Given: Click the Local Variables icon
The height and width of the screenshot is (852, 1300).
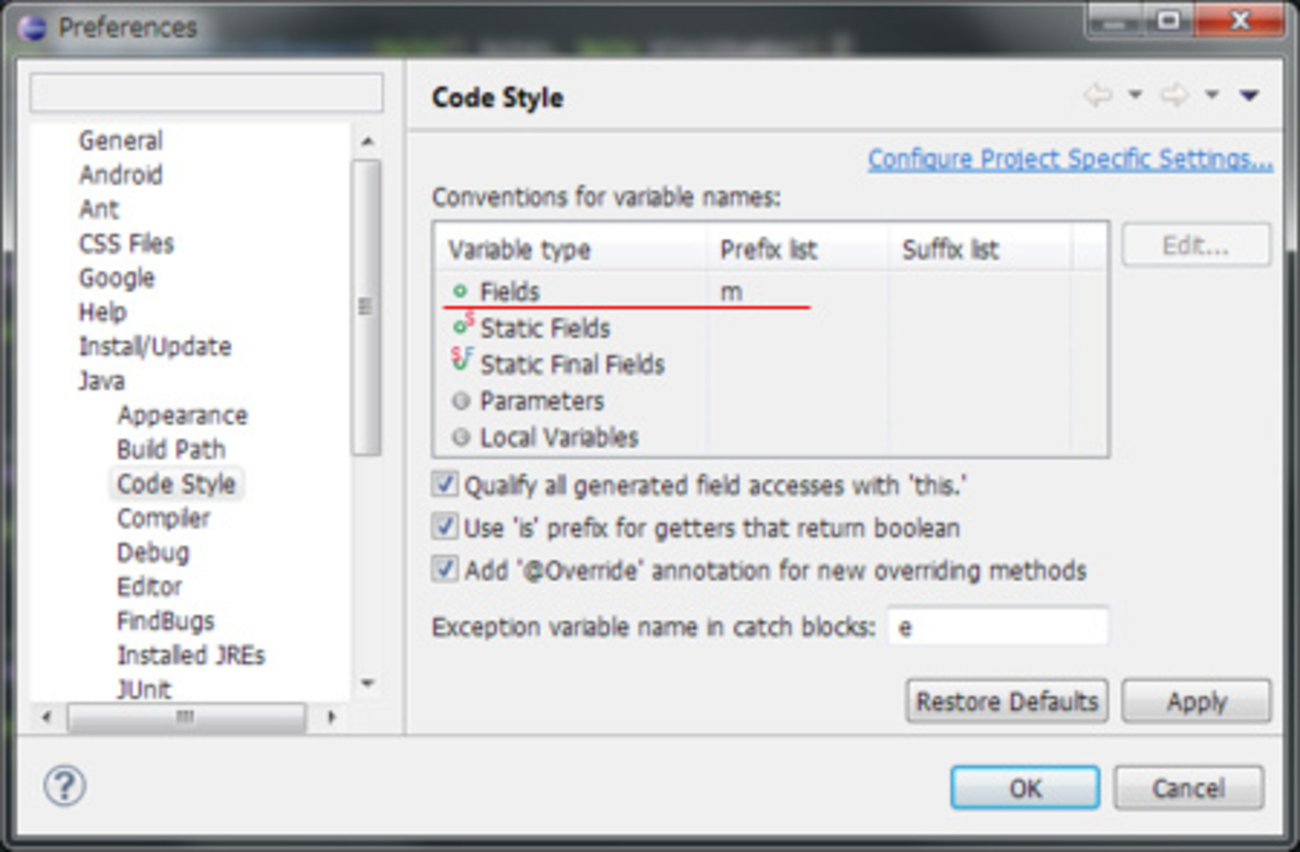Looking at the screenshot, I should click(x=460, y=437).
